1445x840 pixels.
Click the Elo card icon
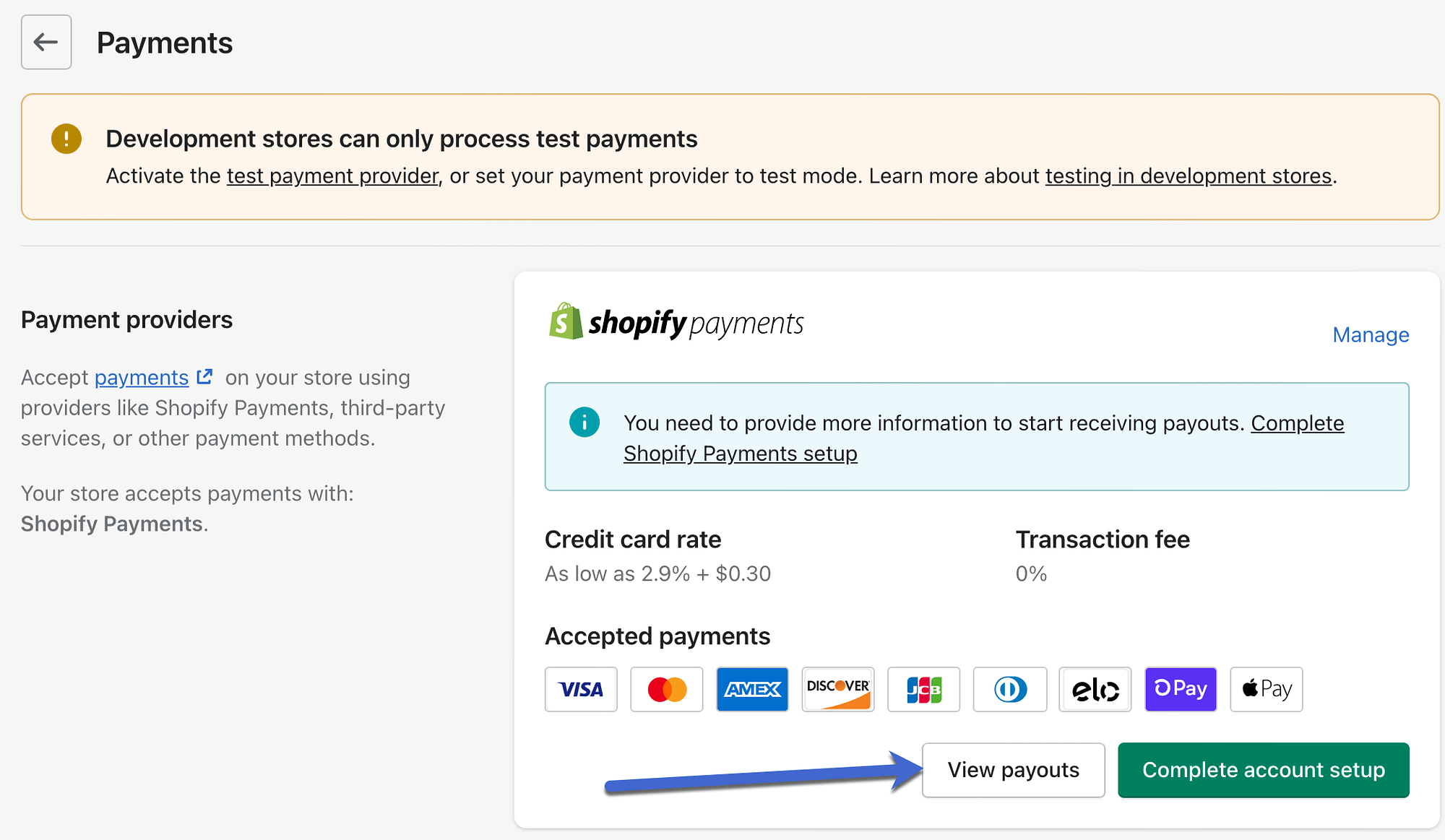pyautogui.click(x=1093, y=690)
